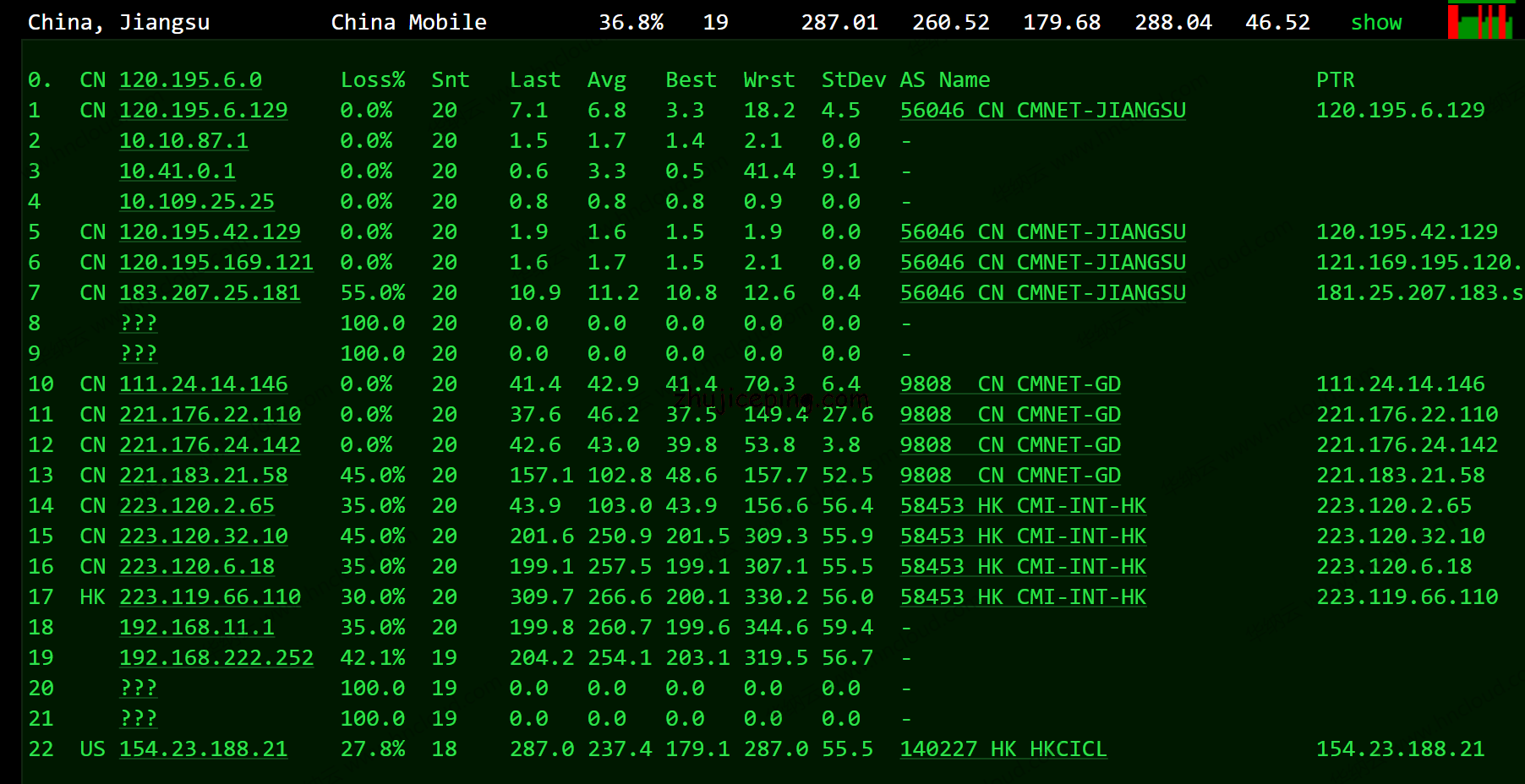Click PTR value 120.195.6.129 in hop 1

1400,111
